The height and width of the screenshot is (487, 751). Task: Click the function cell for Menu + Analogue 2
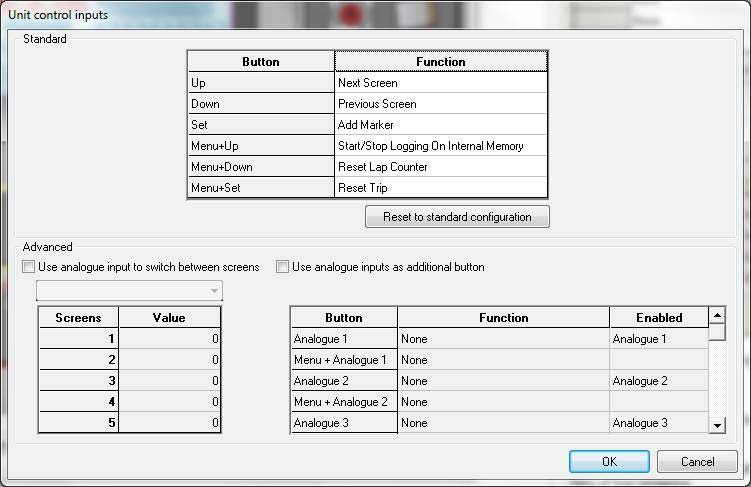(x=503, y=402)
